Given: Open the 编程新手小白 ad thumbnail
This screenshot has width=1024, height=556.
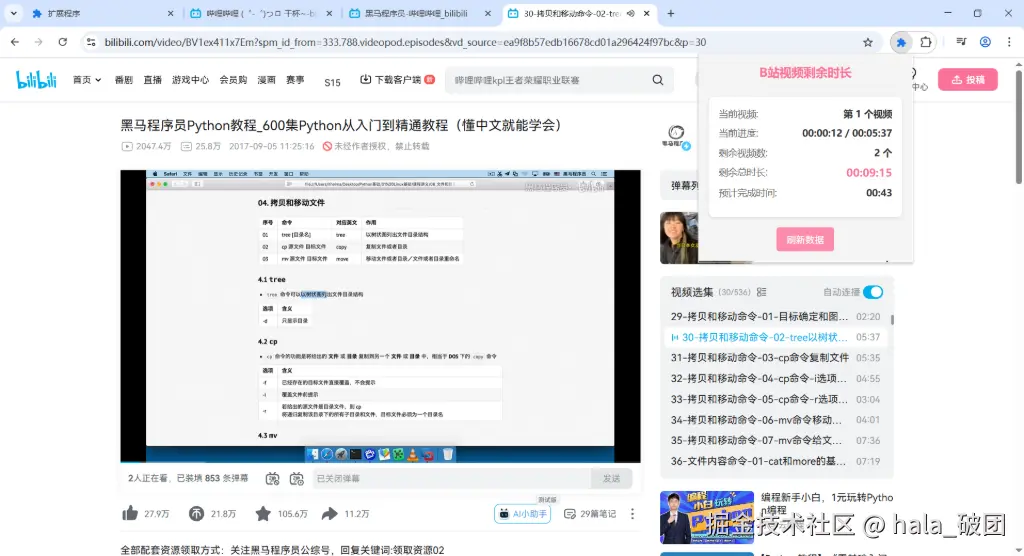Looking at the screenshot, I should (707, 517).
